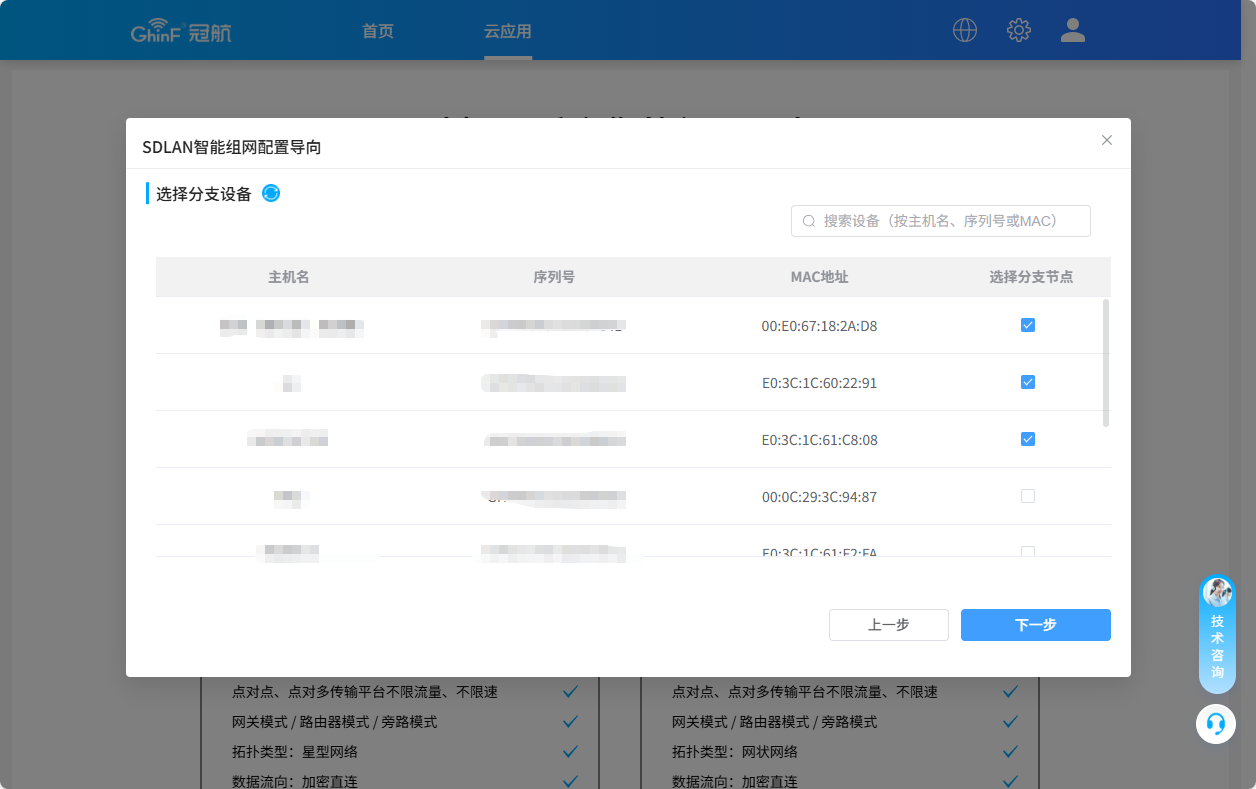The image size is (1256, 789).
Task: Open the globe language icon
Action: point(965,30)
